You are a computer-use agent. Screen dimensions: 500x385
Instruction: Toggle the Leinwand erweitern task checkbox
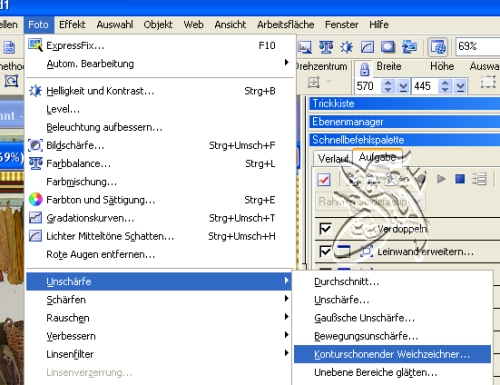coord(325,251)
